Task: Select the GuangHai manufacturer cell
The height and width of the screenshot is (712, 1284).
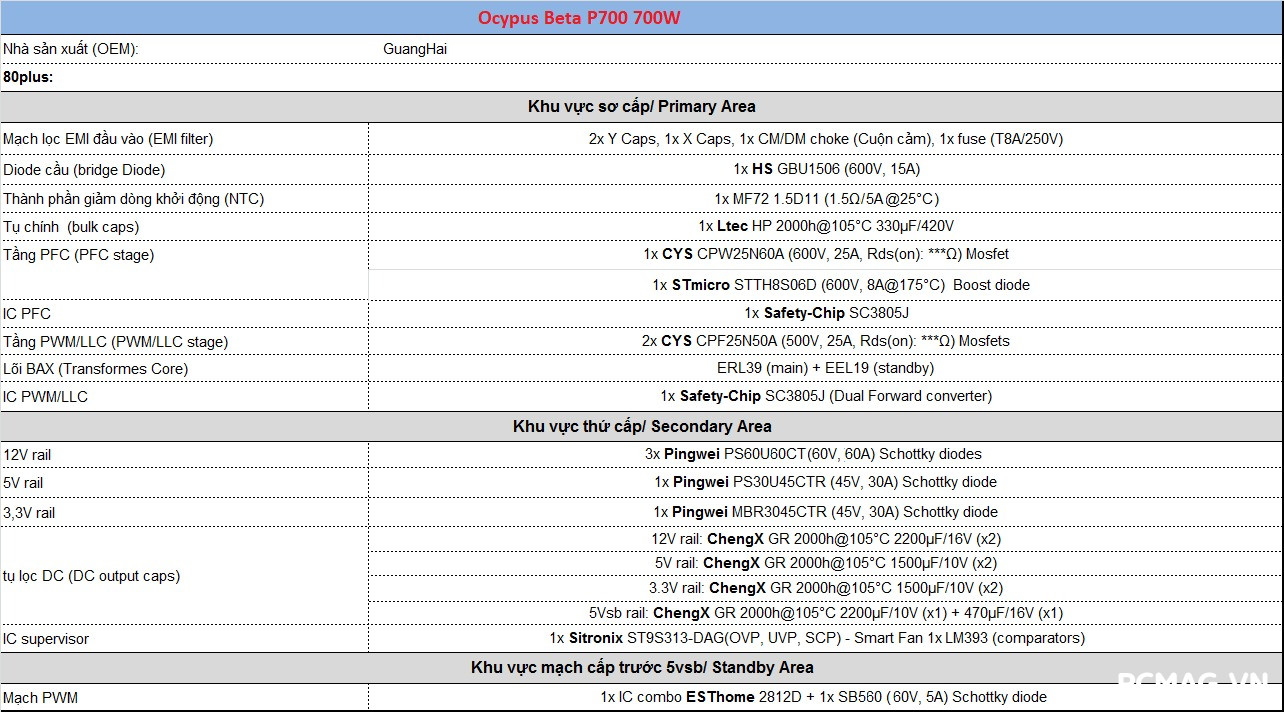Action: pos(415,48)
